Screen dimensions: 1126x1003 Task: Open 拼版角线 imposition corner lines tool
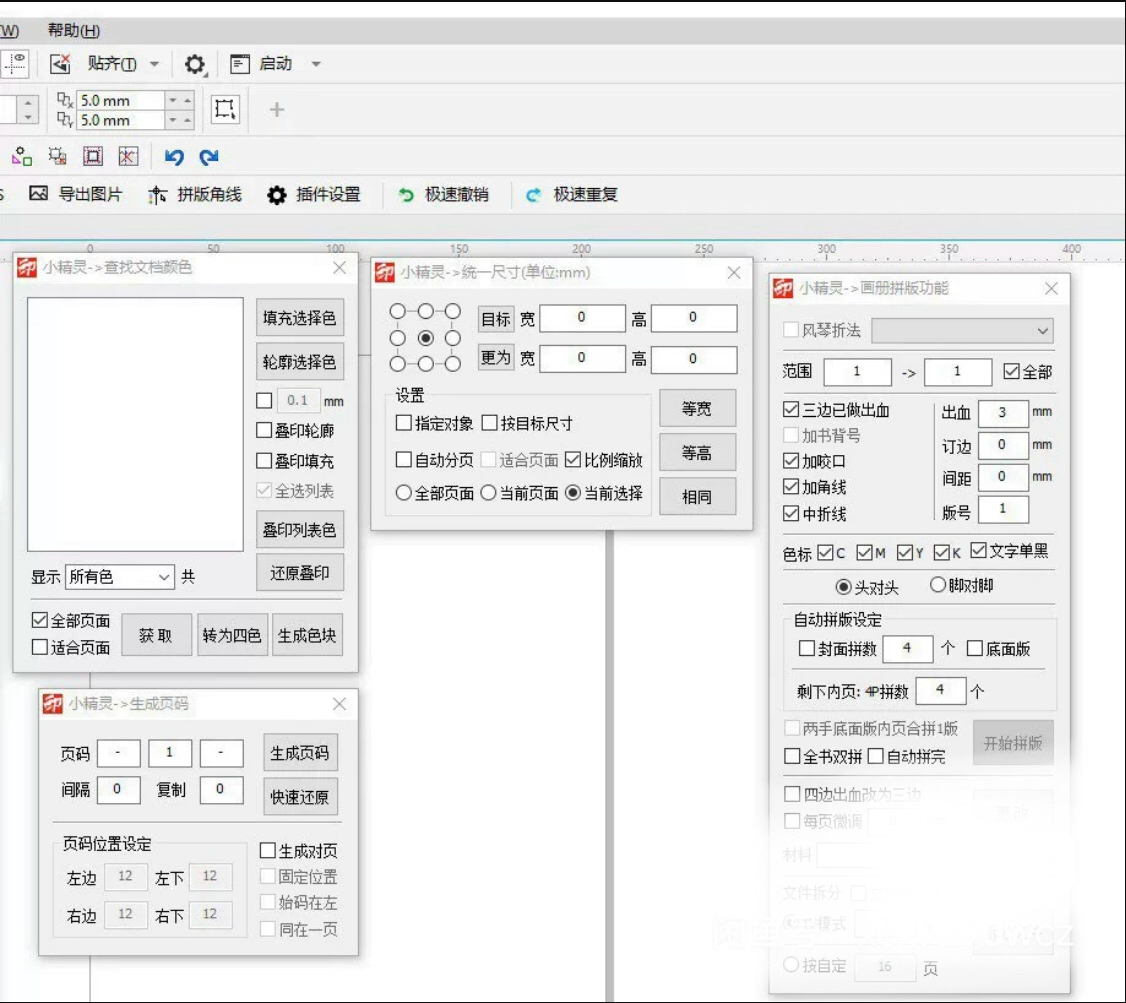(157, 196)
